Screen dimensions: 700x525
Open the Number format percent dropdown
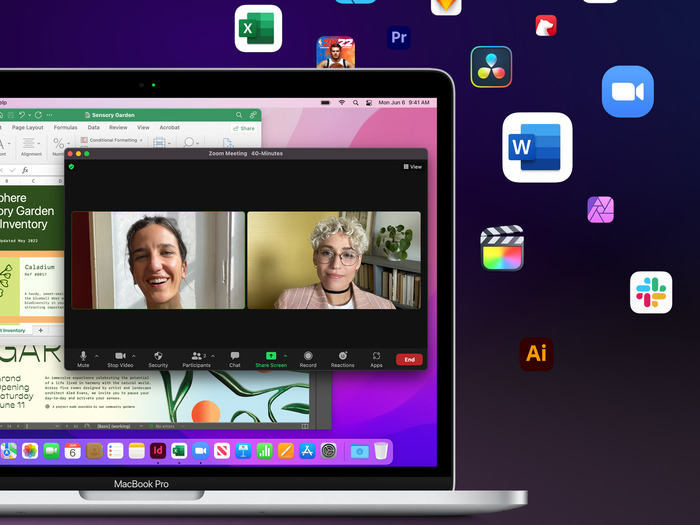coord(61,144)
